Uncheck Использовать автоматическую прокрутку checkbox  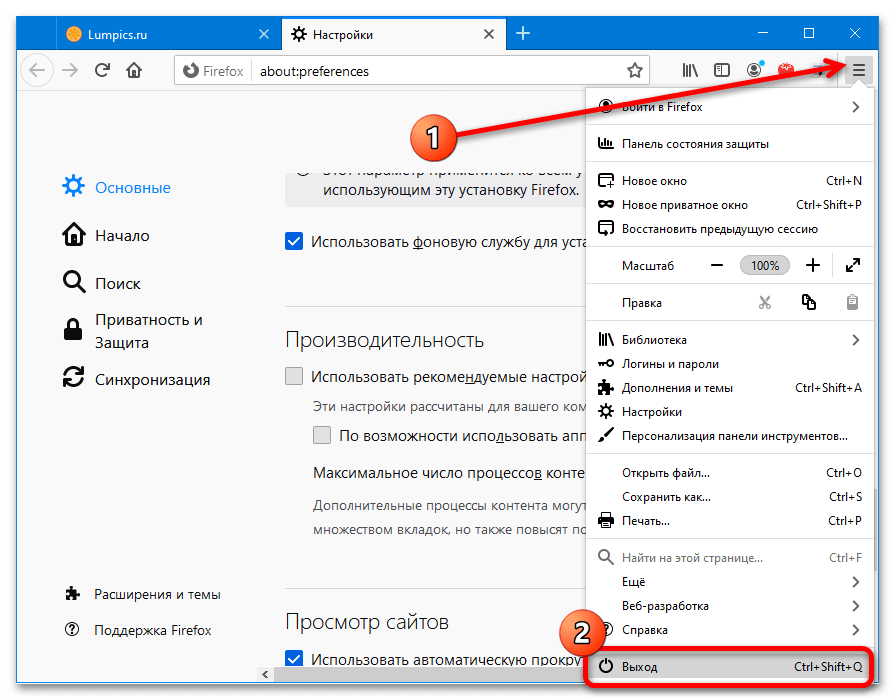[x=294, y=658]
